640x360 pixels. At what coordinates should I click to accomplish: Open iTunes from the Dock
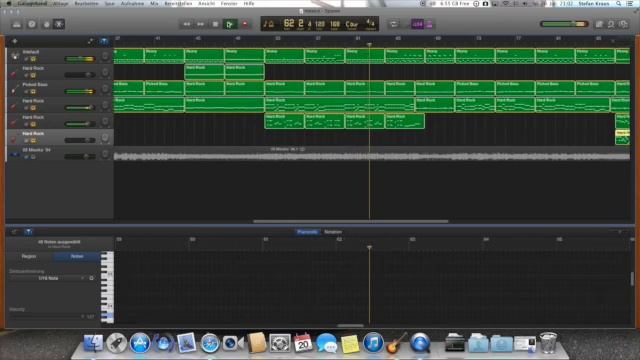pos(373,343)
